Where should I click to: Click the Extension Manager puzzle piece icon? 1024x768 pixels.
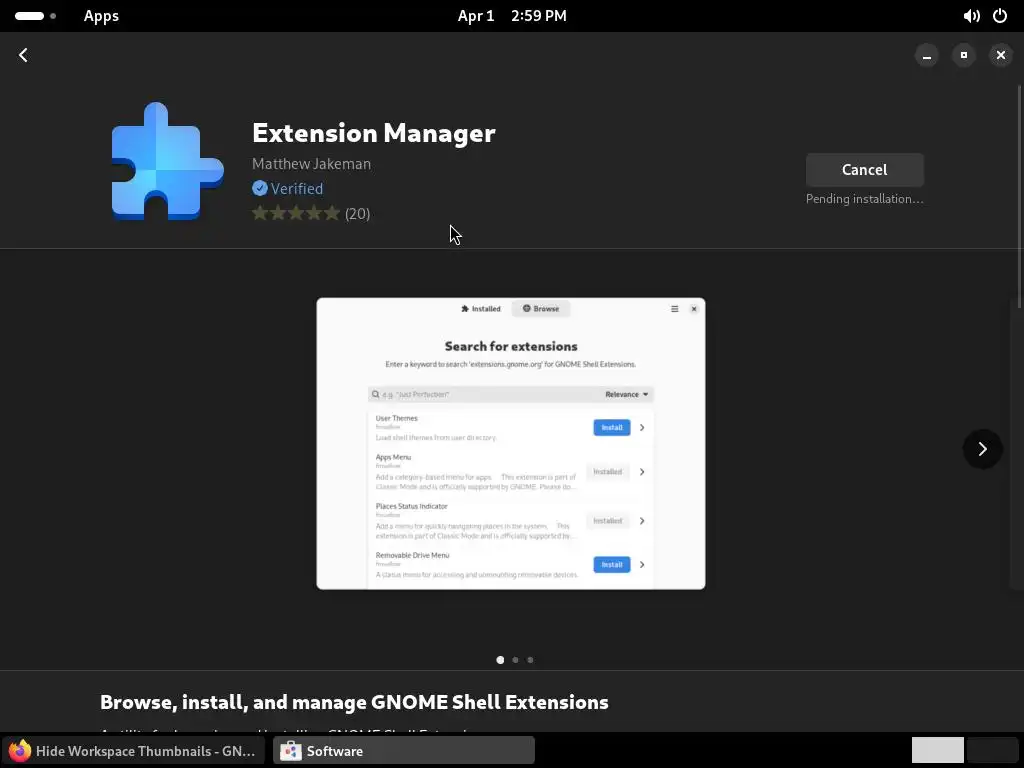point(167,161)
